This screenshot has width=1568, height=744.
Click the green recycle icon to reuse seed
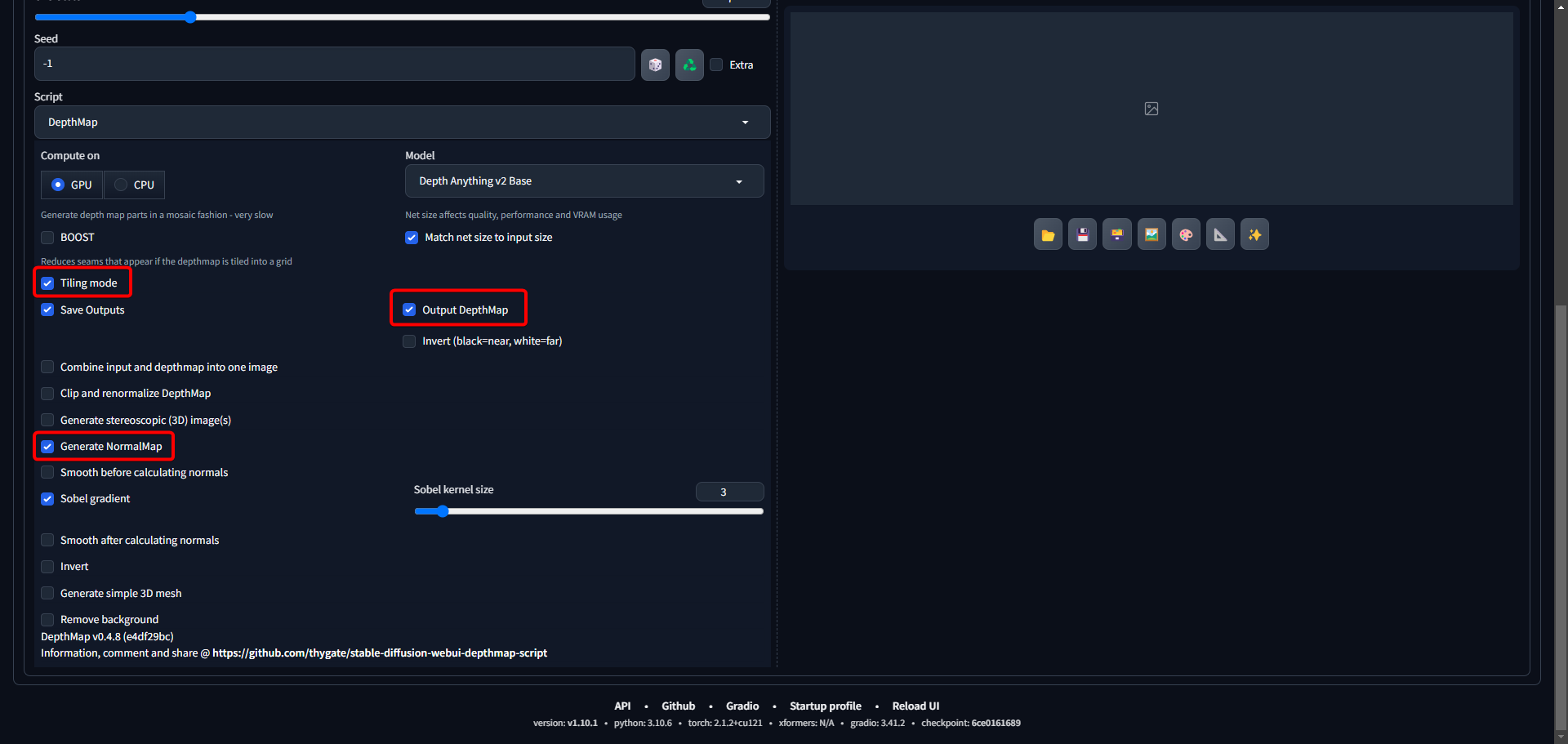[x=689, y=65]
